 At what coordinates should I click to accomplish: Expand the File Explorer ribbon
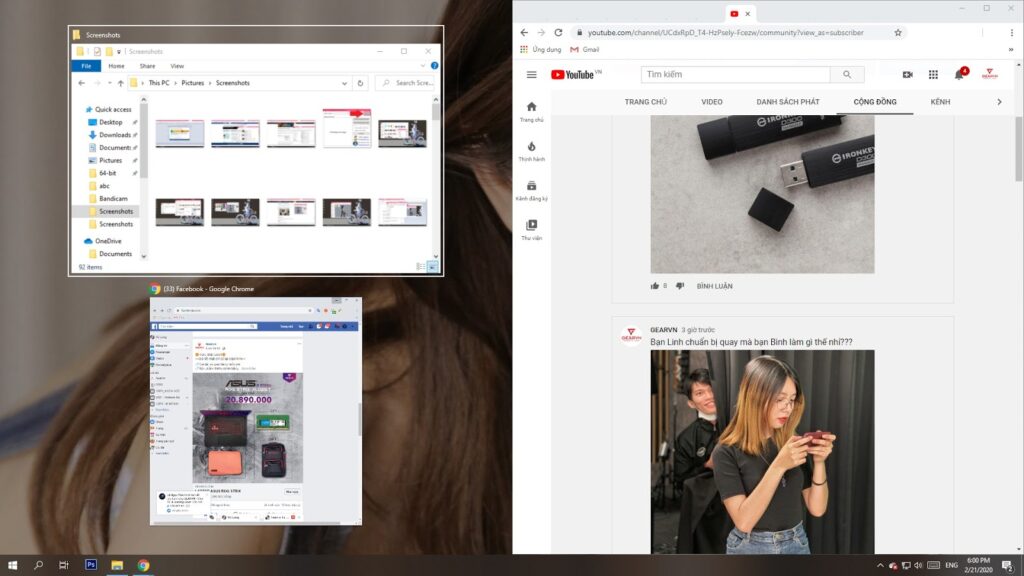click(423, 66)
